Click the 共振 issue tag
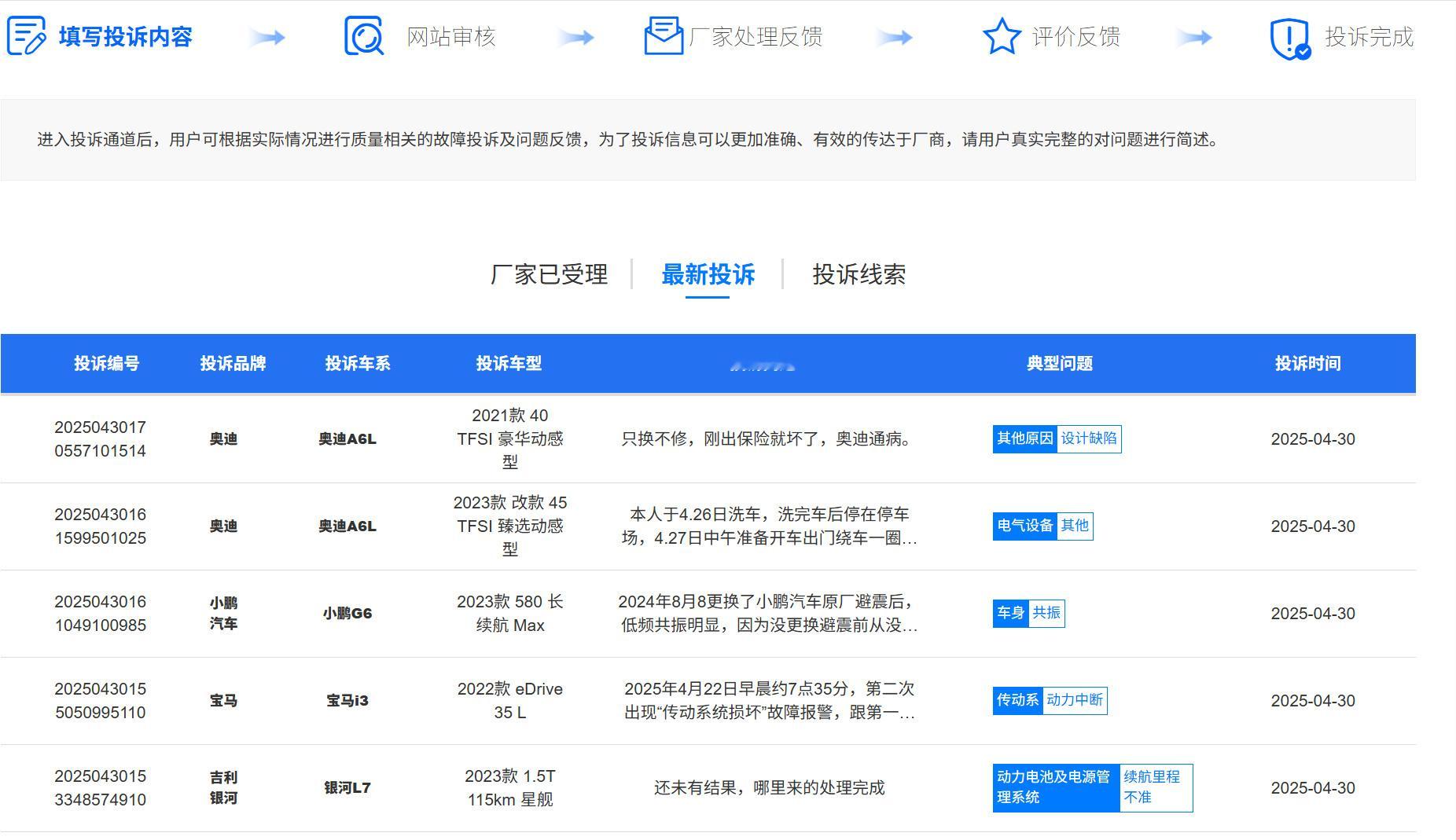 [x=1046, y=613]
